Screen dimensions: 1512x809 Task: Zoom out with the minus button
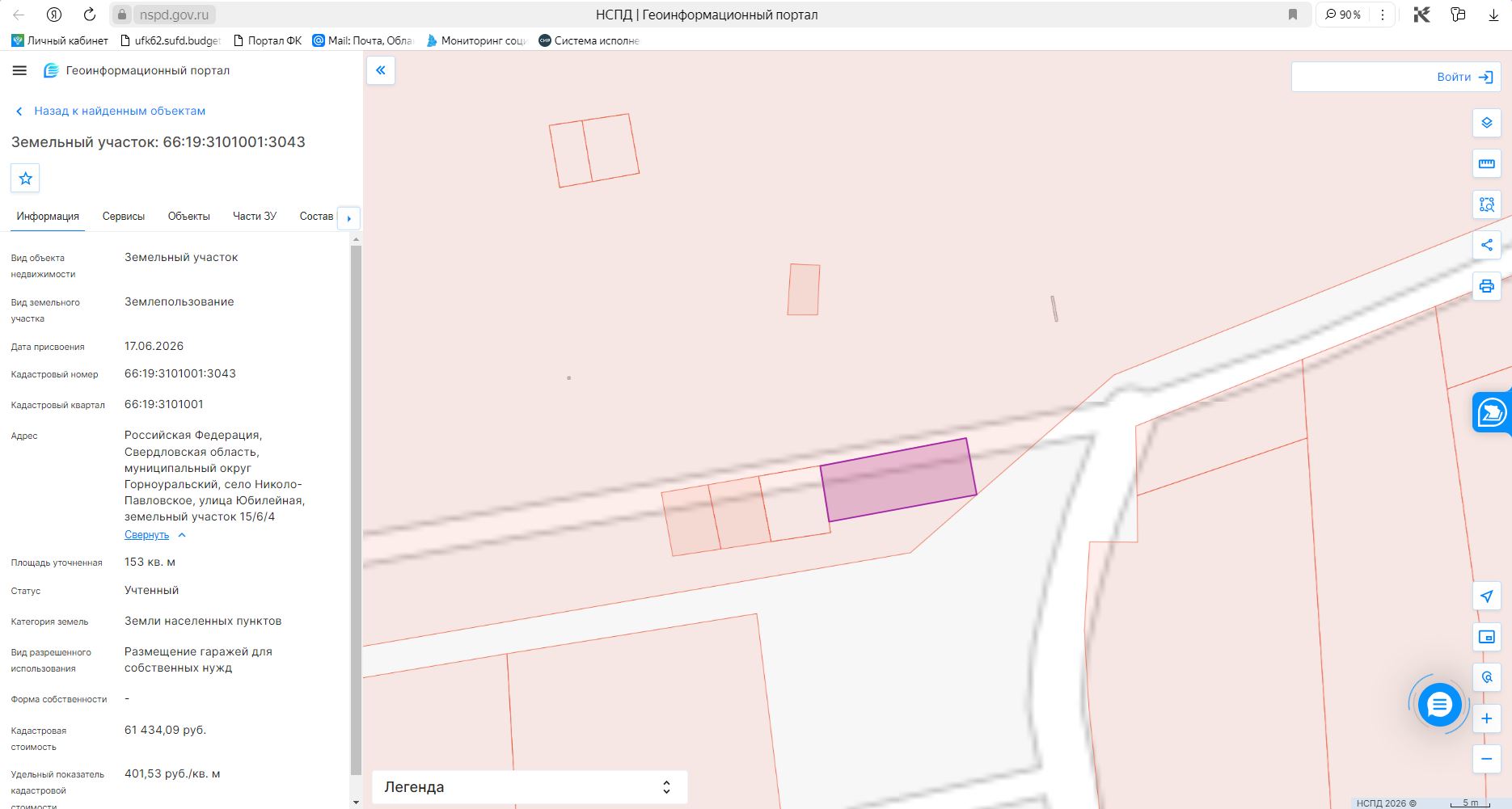(x=1486, y=759)
